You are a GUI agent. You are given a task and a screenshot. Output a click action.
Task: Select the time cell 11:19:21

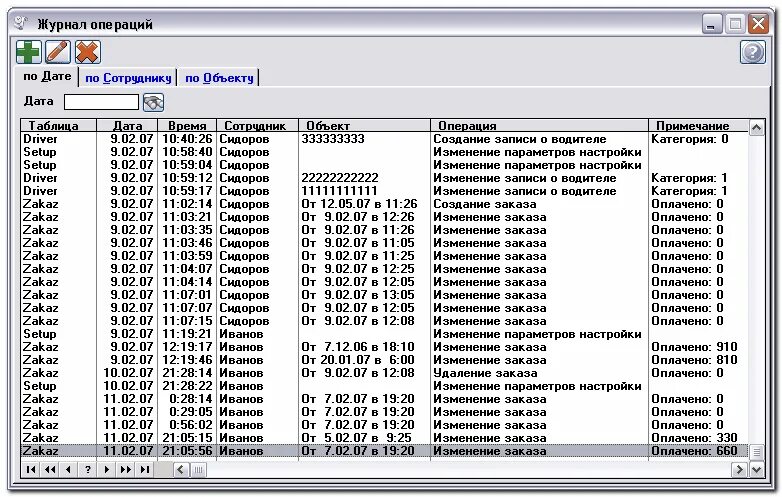(x=187, y=334)
